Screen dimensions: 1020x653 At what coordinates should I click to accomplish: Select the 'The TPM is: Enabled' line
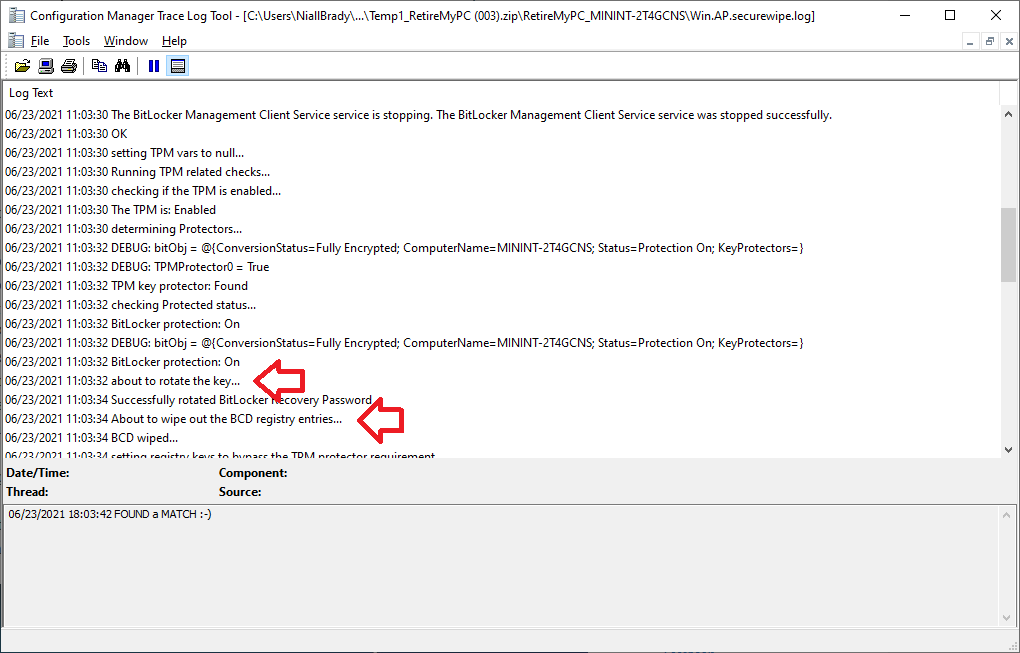tap(111, 210)
